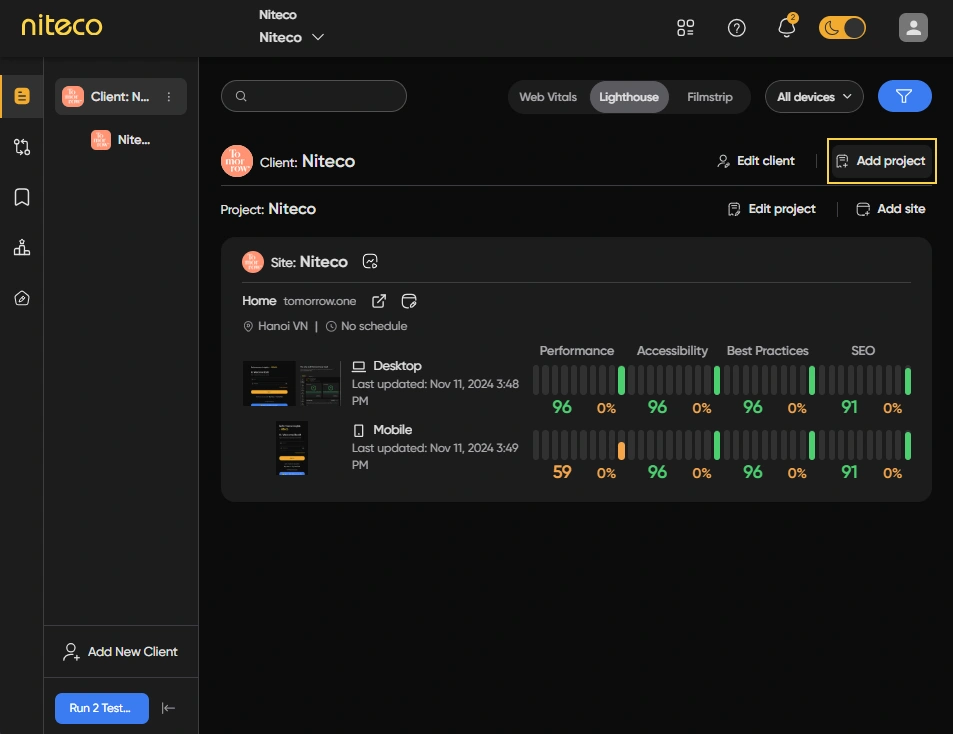The image size is (953, 734).
Task: Open user profile avatar menu
Action: (913, 27)
